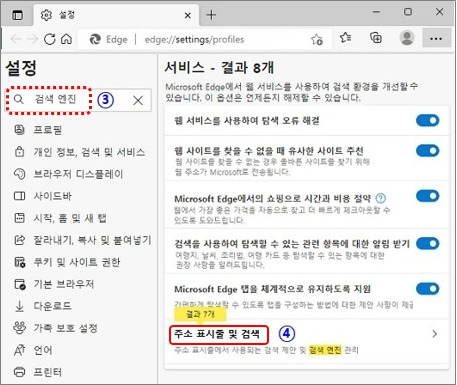Click the 사이드바 panel icon
Viewport: 457px width, 385px height.
click(19, 196)
